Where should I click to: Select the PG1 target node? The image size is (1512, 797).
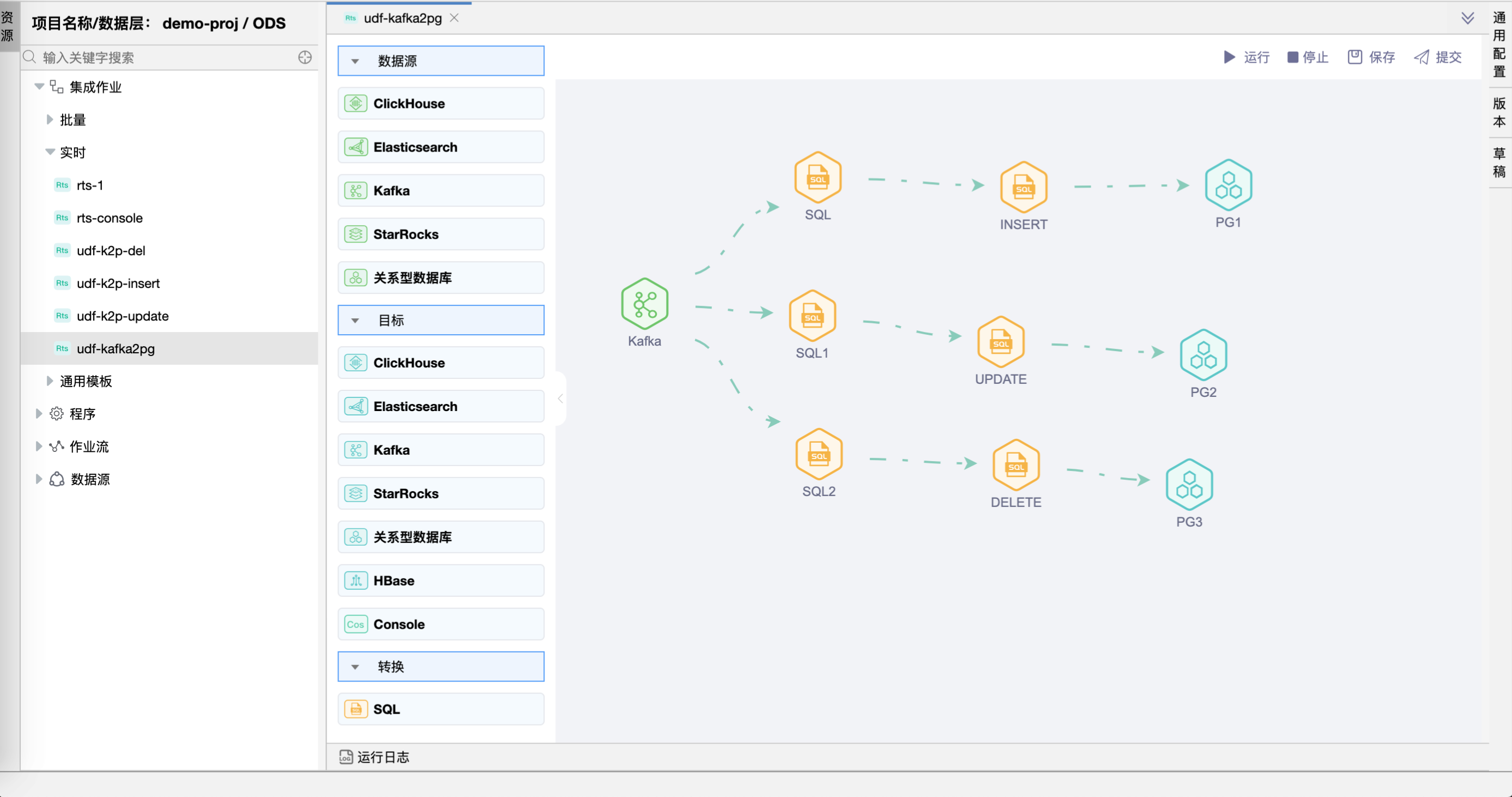1228,185
